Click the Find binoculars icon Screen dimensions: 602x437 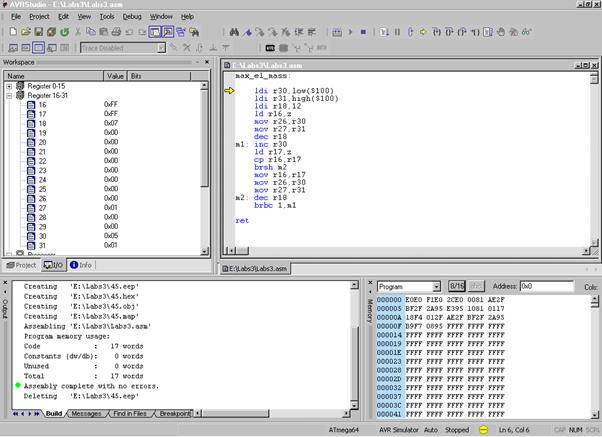pos(233,32)
